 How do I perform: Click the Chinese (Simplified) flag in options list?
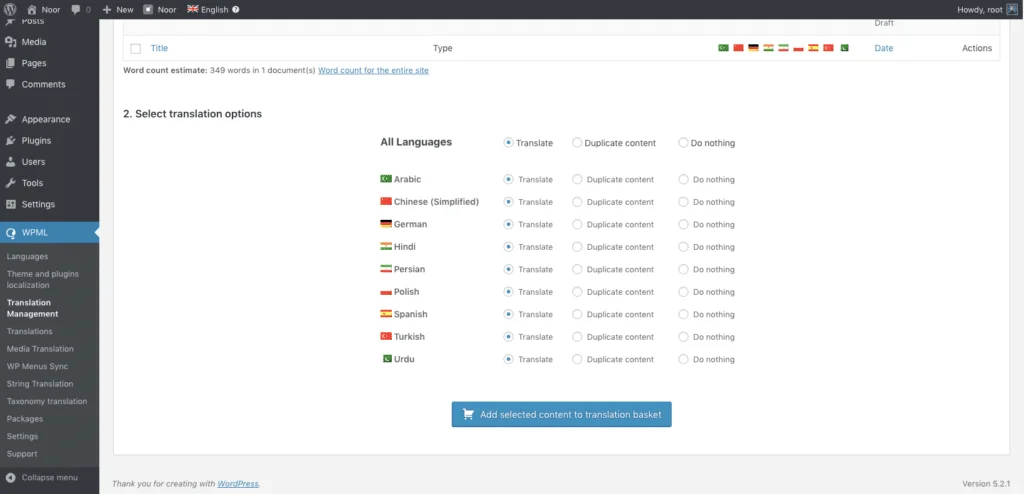385,201
